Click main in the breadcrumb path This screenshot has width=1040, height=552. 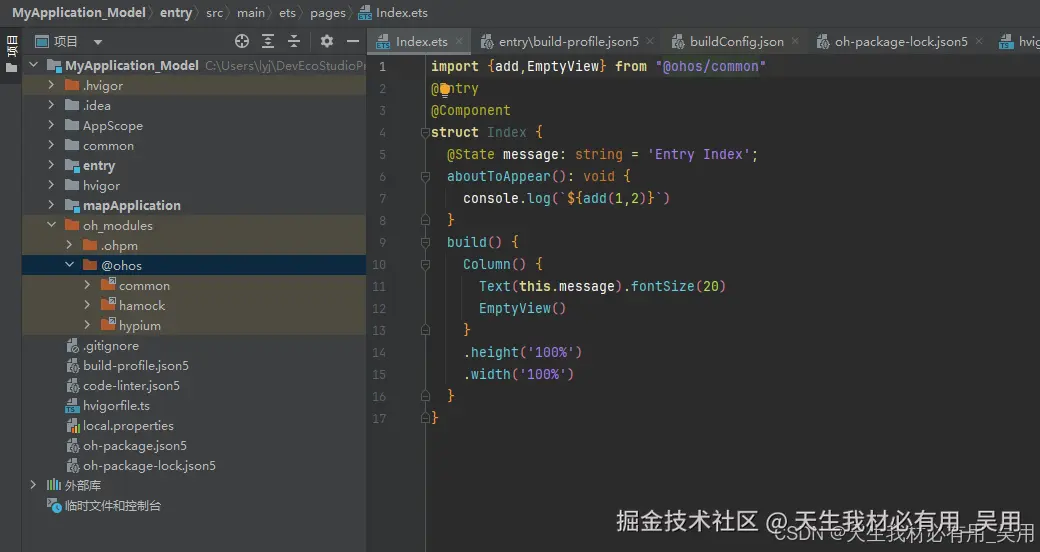pyautogui.click(x=251, y=13)
